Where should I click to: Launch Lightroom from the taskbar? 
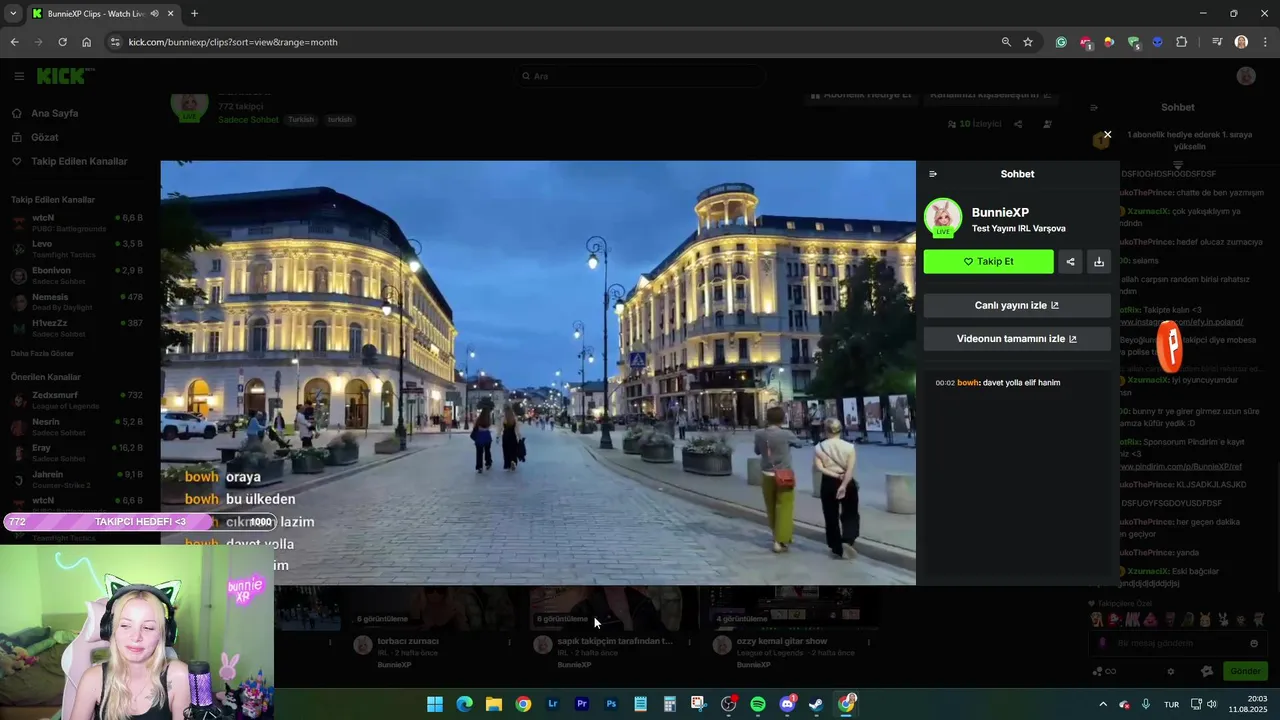pyautogui.click(x=552, y=704)
